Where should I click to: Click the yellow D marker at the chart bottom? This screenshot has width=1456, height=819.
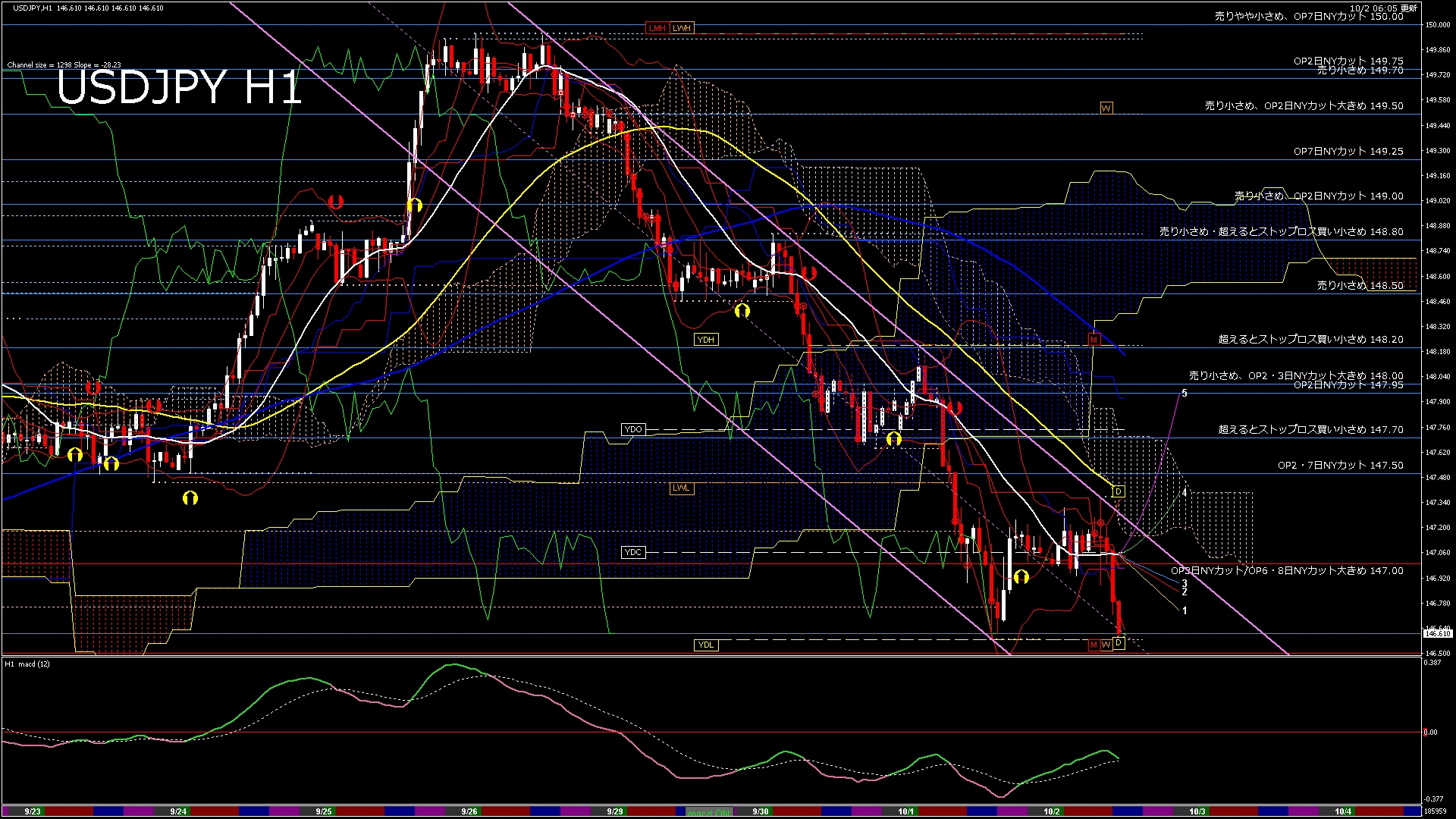click(x=1119, y=643)
